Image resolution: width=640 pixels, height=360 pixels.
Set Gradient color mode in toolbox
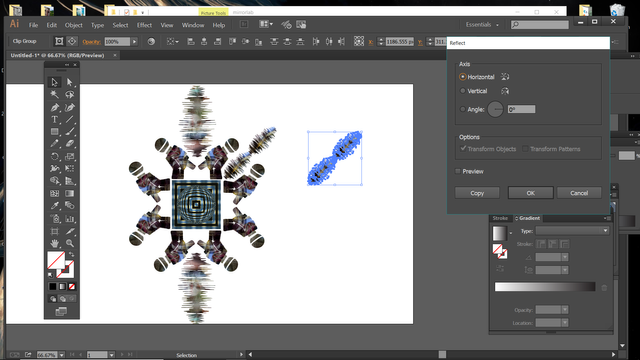[x=62, y=287]
